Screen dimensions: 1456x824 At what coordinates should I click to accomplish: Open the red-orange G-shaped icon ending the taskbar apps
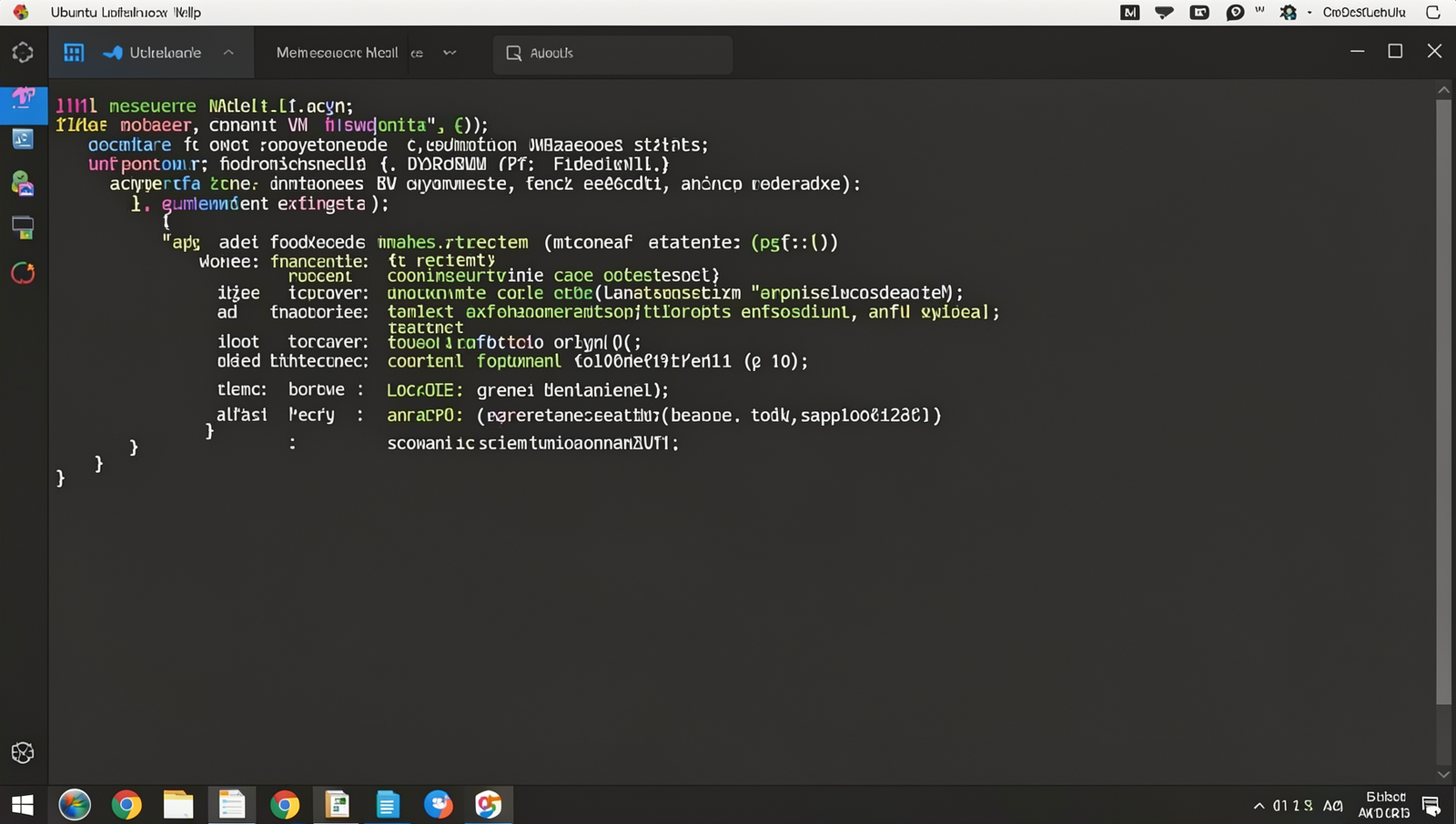coord(489,805)
